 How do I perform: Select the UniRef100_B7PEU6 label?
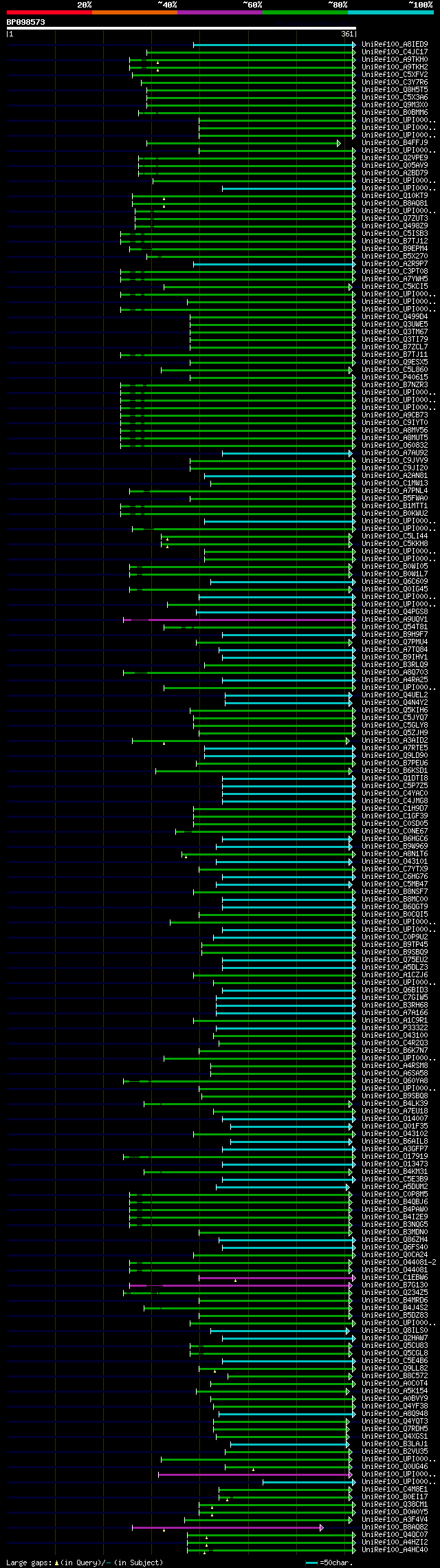(395, 763)
